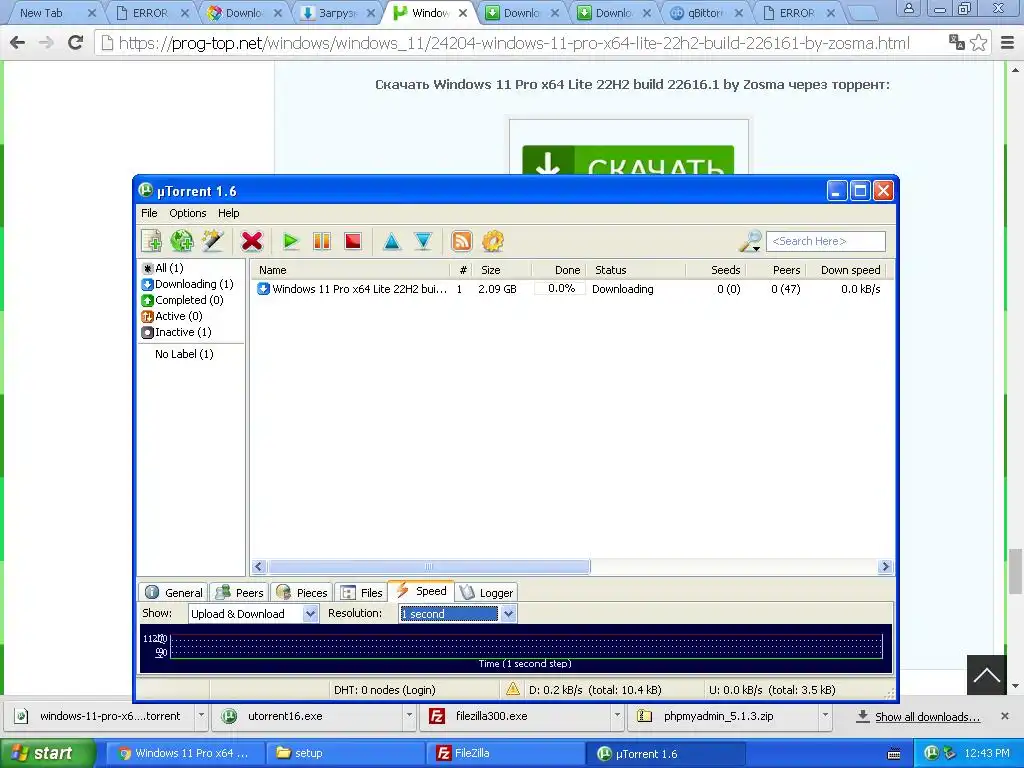Click the Add Torrent toolbar icon
Image resolution: width=1024 pixels, height=768 pixels.
(152, 241)
